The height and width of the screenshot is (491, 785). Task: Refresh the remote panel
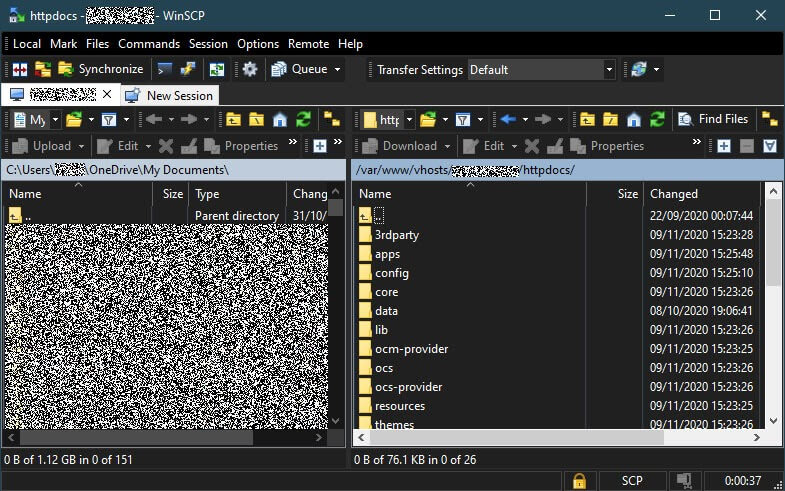(x=657, y=120)
